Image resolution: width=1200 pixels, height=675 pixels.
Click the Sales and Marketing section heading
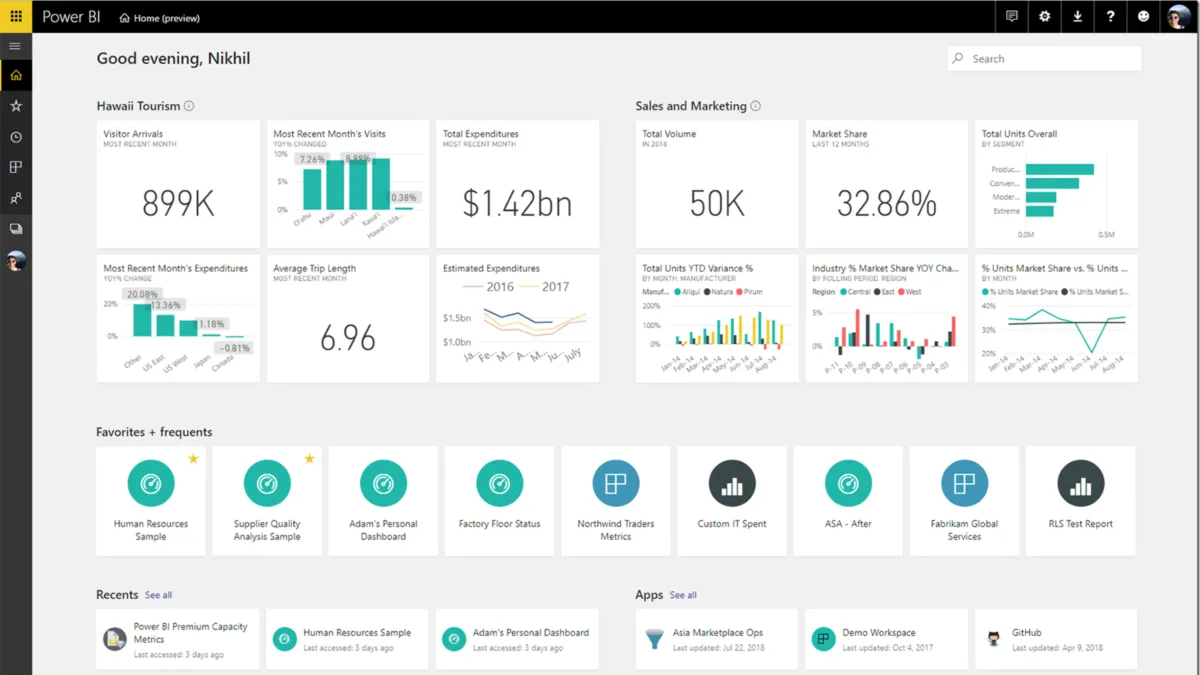click(x=691, y=106)
